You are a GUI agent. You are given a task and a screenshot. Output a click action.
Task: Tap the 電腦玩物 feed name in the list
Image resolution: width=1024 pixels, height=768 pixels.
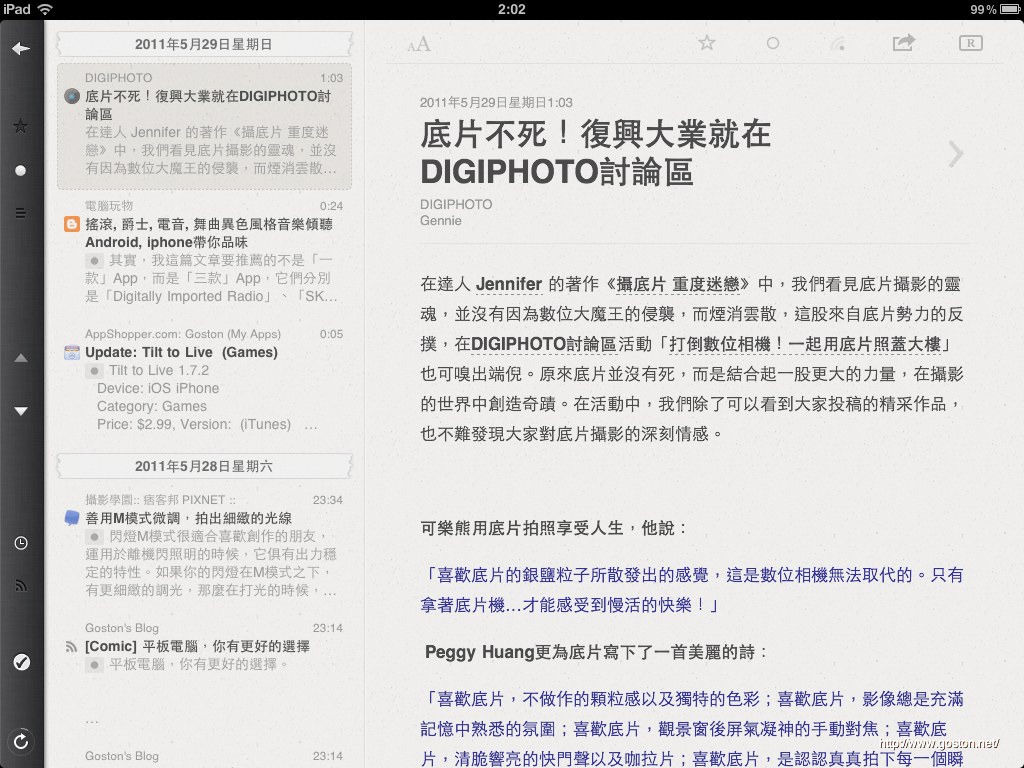[x=109, y=206]
